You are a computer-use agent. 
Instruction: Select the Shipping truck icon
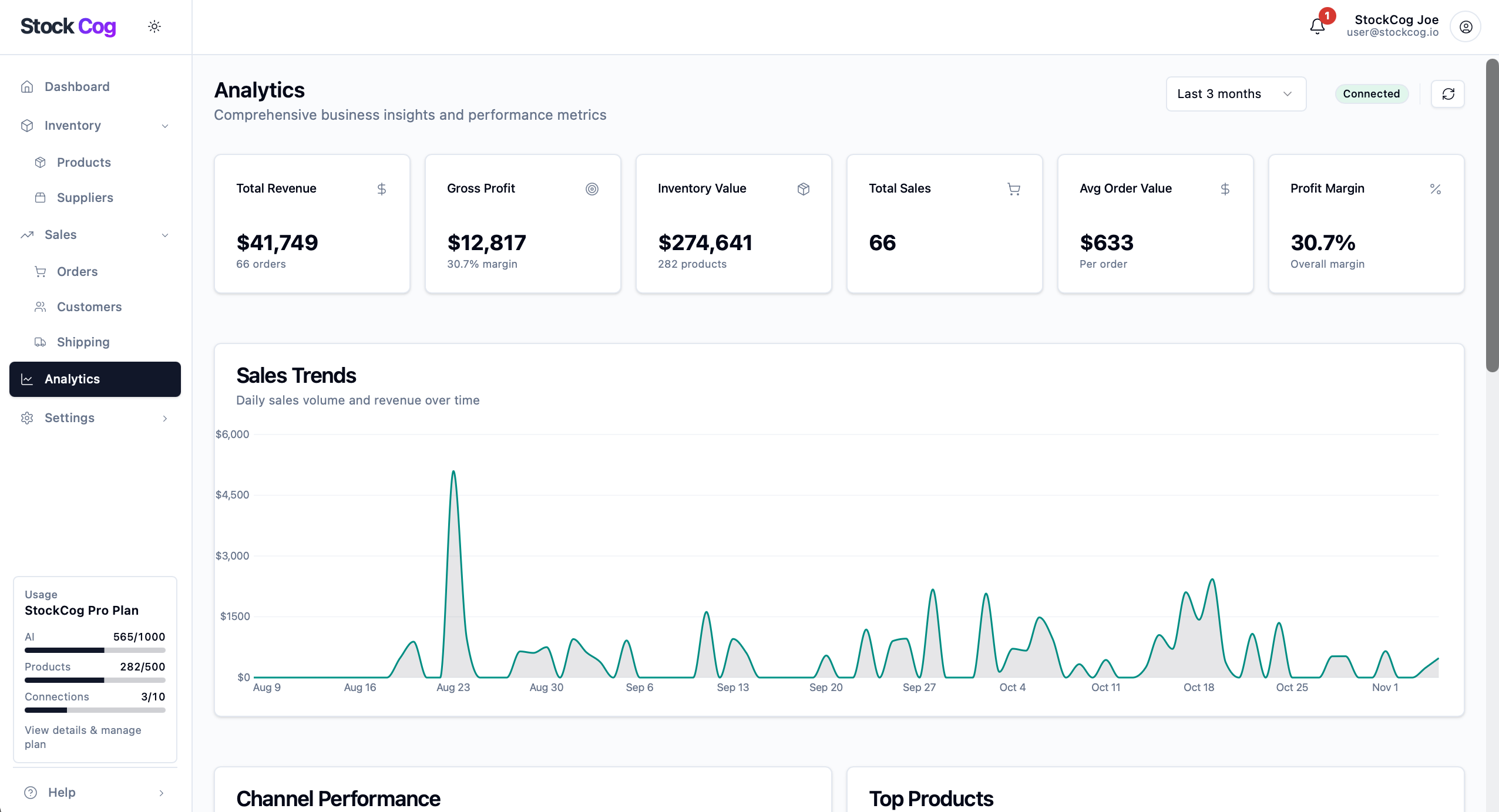(x=40, y=342)
